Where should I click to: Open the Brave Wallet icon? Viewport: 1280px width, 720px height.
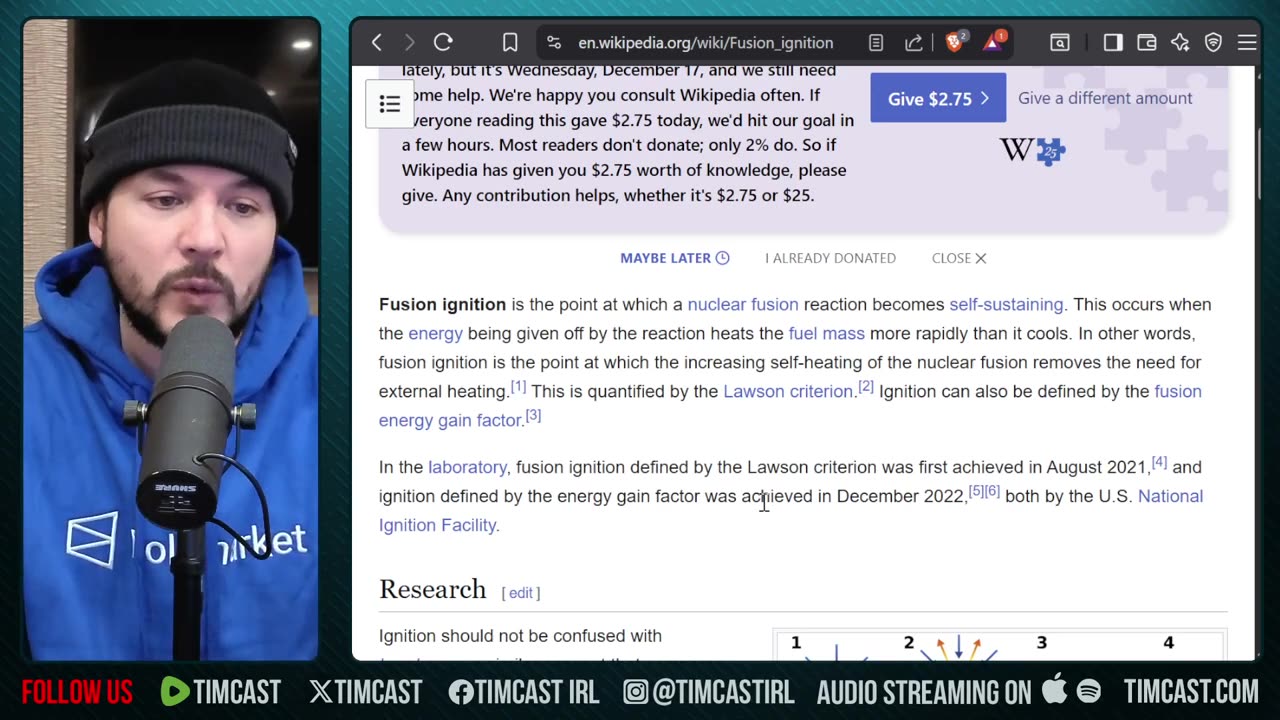click(1147, 43)
